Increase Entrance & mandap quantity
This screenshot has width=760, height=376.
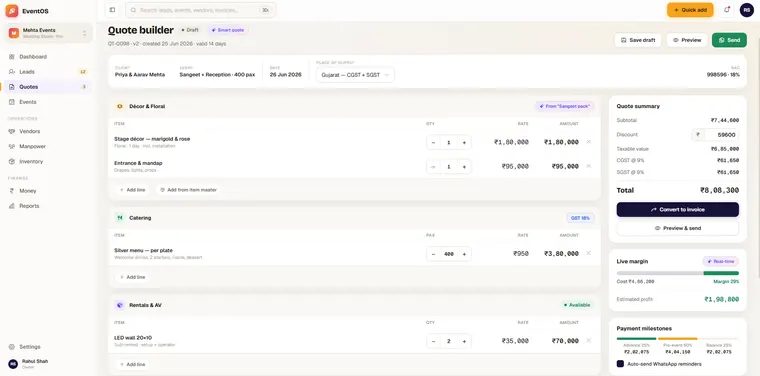point(464,167)
